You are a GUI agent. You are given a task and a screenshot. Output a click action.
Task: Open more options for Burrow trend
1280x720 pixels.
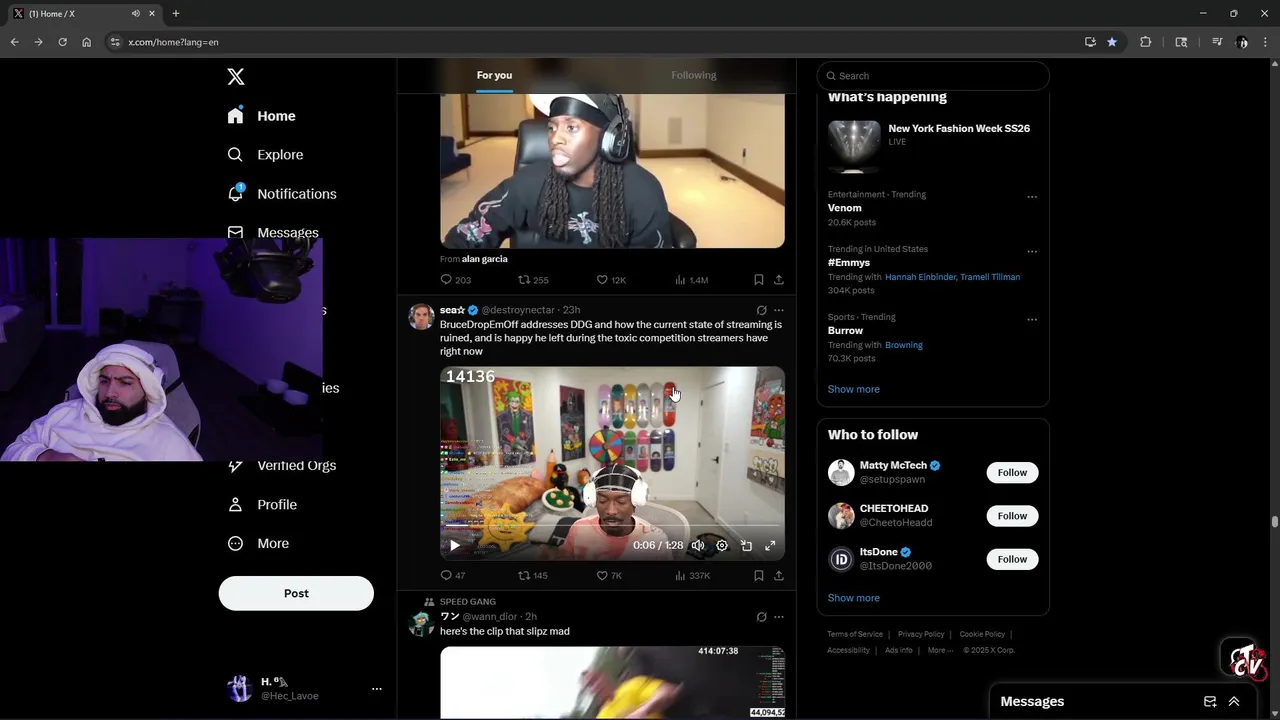[1032, 320]
